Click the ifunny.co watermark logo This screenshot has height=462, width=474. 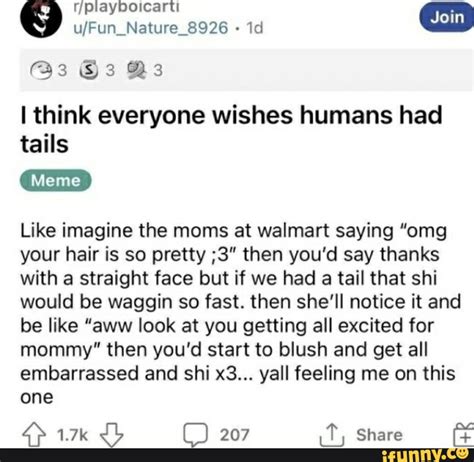(424, 455)
